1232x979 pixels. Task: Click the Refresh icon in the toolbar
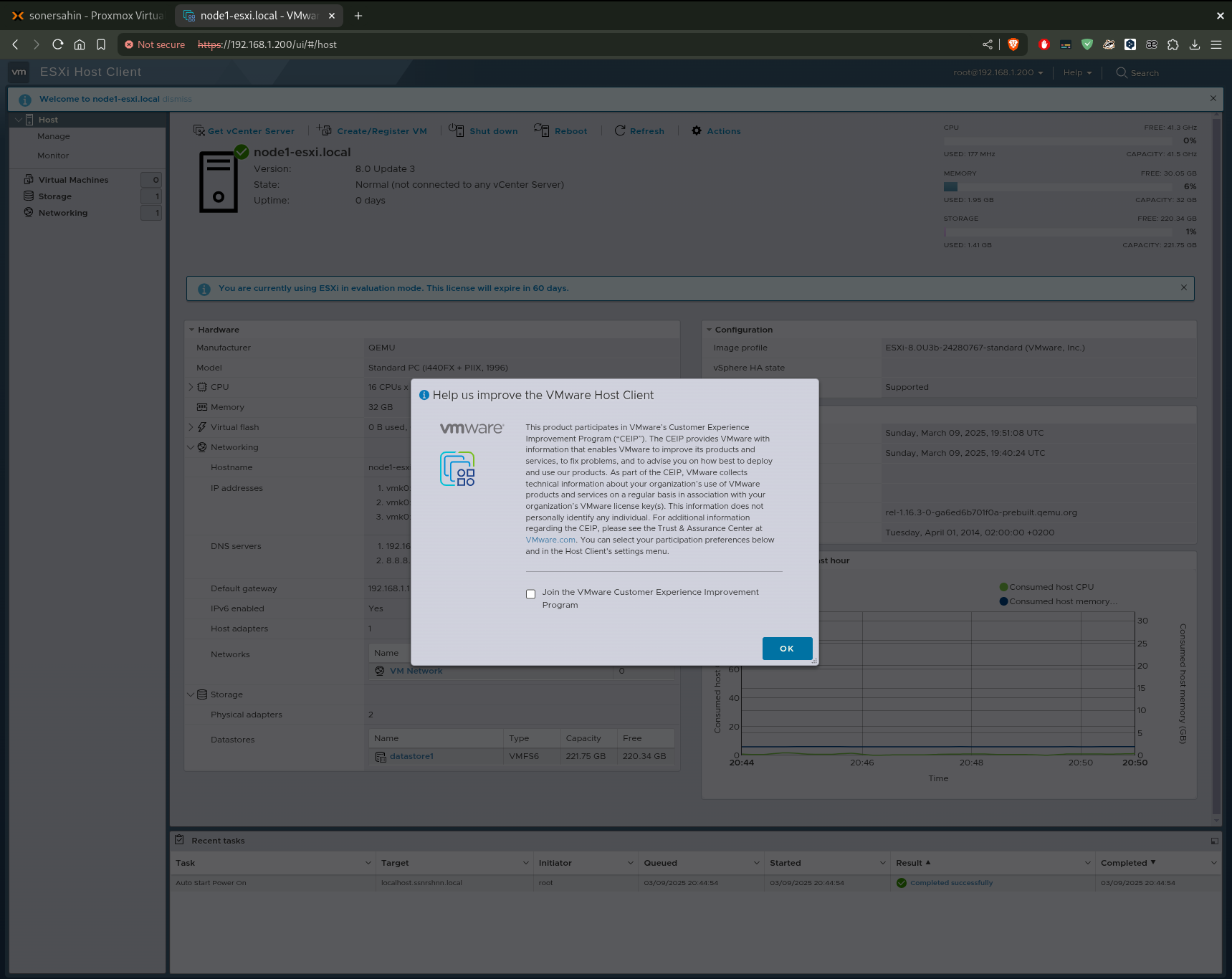pos(620,130)
